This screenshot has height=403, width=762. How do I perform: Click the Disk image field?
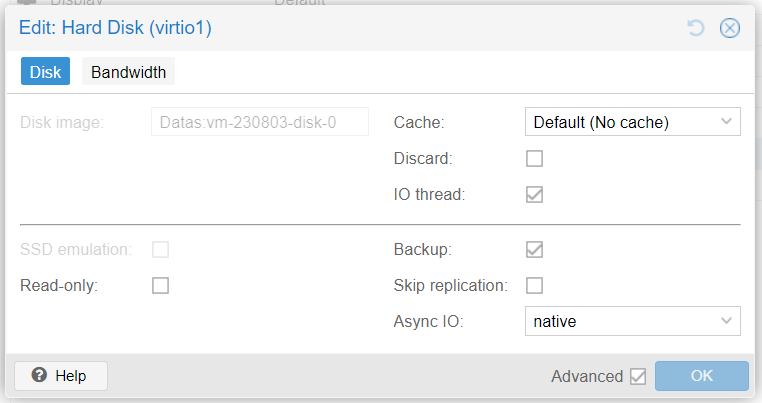(x=260, y=122)
